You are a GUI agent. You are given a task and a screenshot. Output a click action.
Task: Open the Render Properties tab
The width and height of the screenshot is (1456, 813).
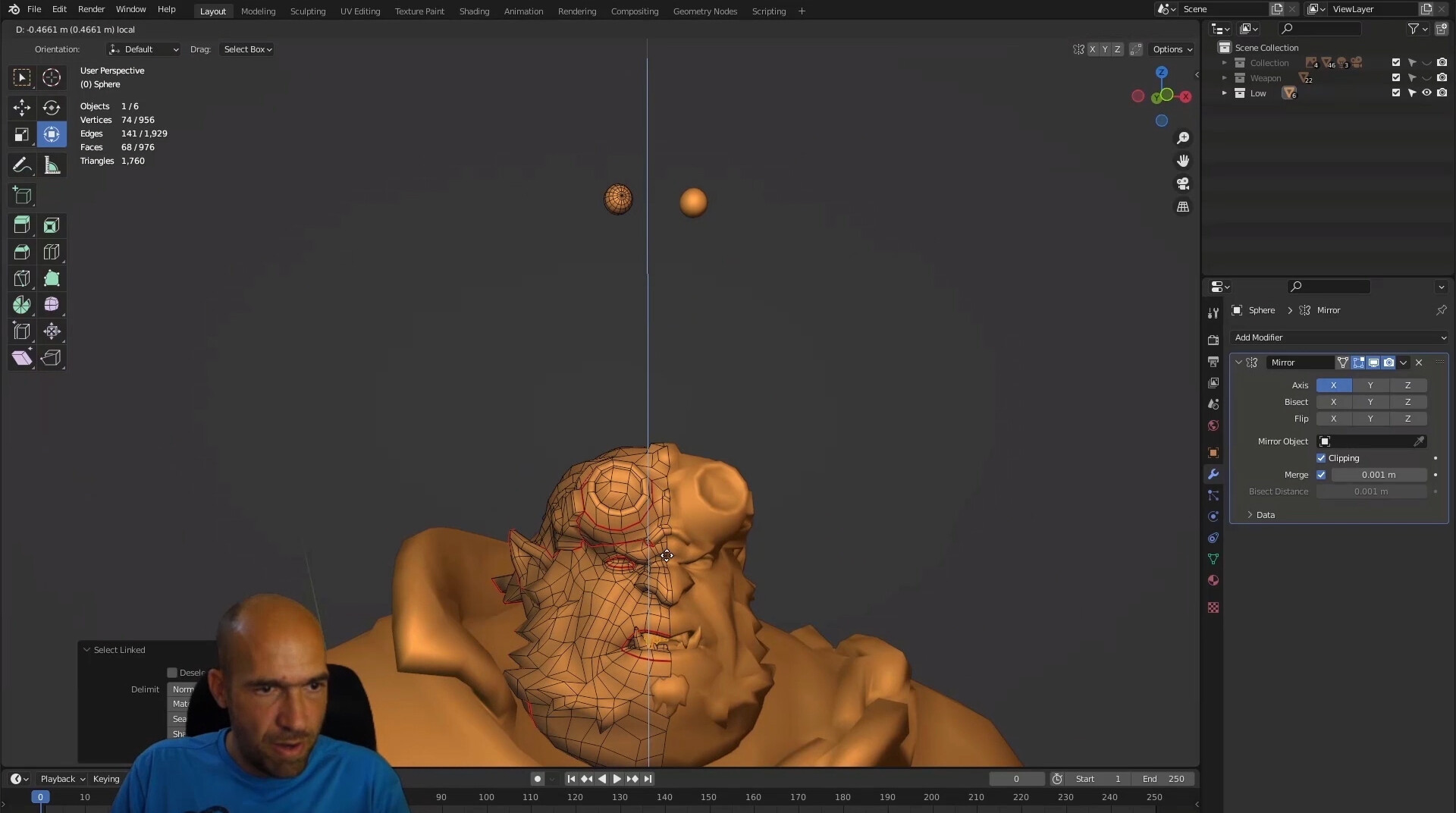coord(1213,340)
